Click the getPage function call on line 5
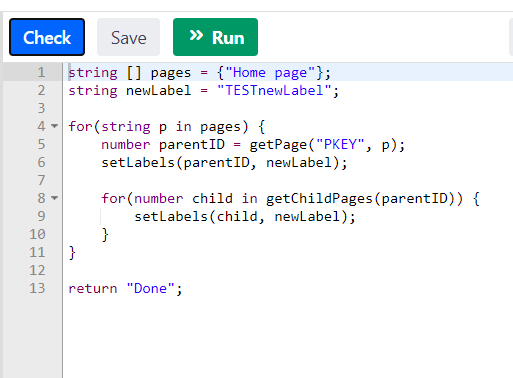The image size is (513, 378). (278, 145)
